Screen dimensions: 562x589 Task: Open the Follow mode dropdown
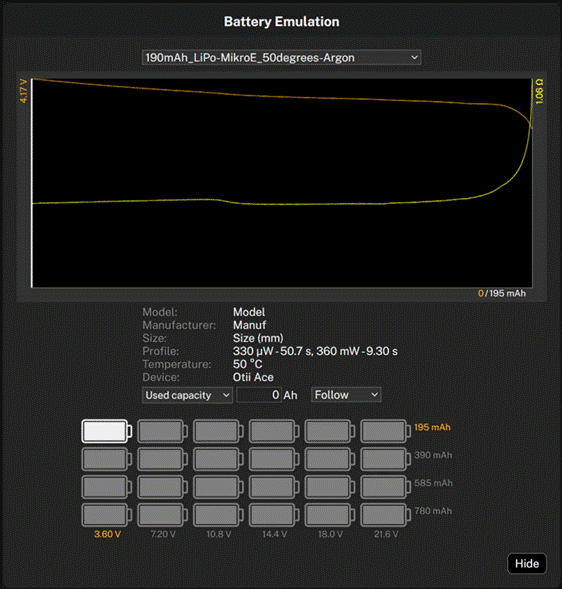[346, 395]
